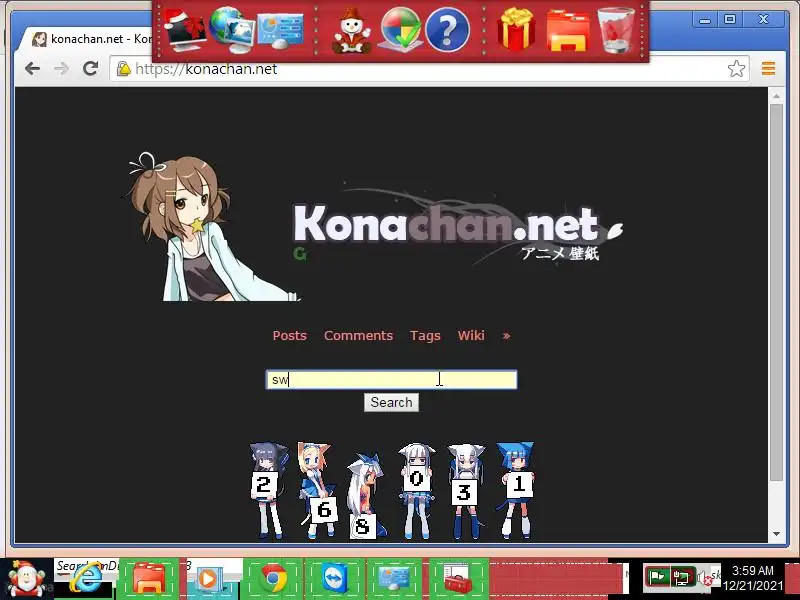Click the Konachan.net logo image

[x=458, y=226]
